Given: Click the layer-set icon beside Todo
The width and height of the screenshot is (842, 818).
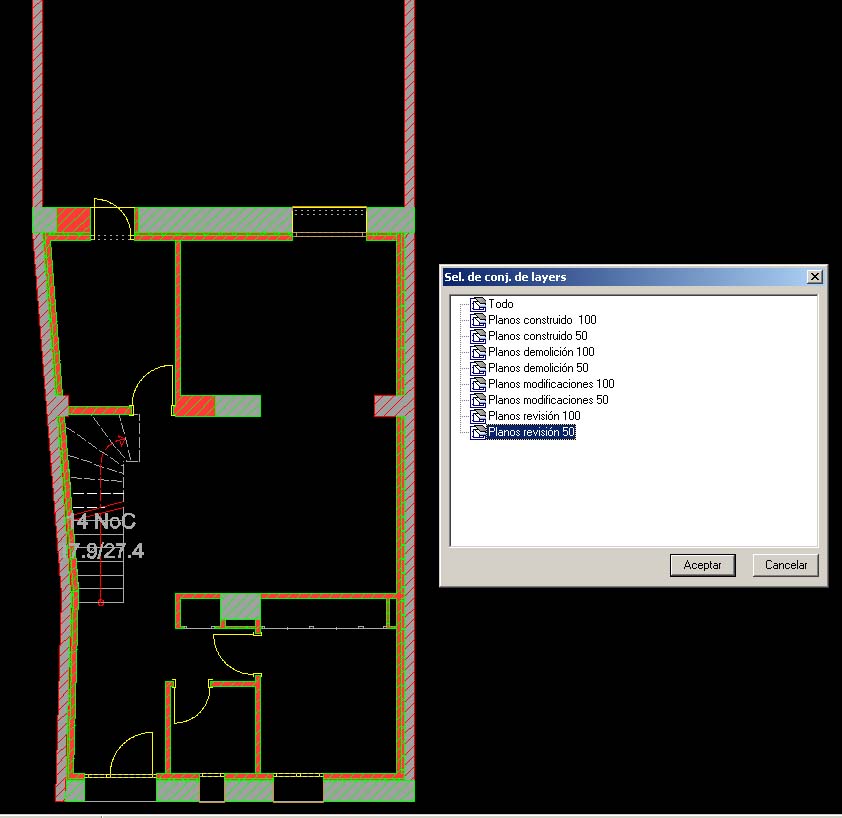Looking at the screenshot, I should click(x=478, y=305).
